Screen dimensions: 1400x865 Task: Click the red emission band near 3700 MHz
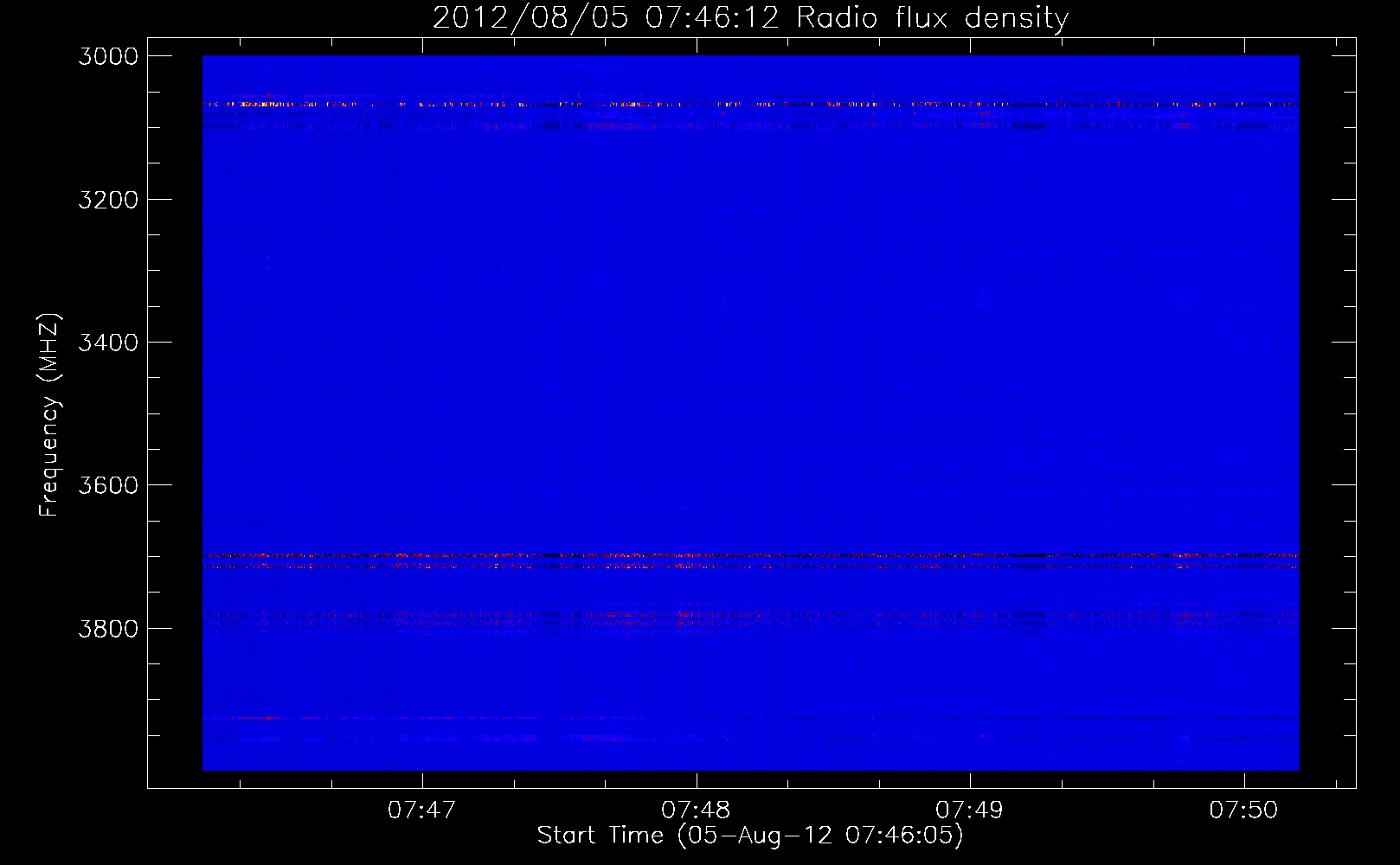(750, 554)
